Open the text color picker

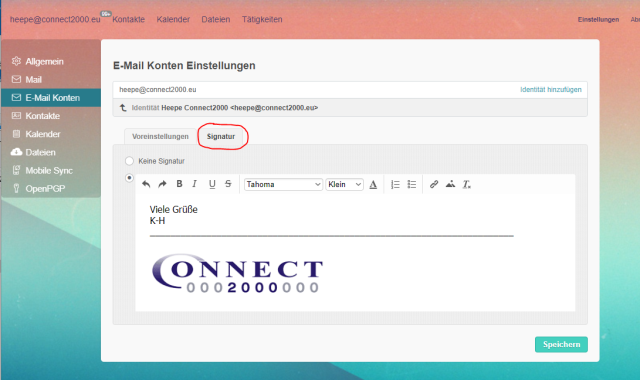pyautogui.click(x=373, y=184)
